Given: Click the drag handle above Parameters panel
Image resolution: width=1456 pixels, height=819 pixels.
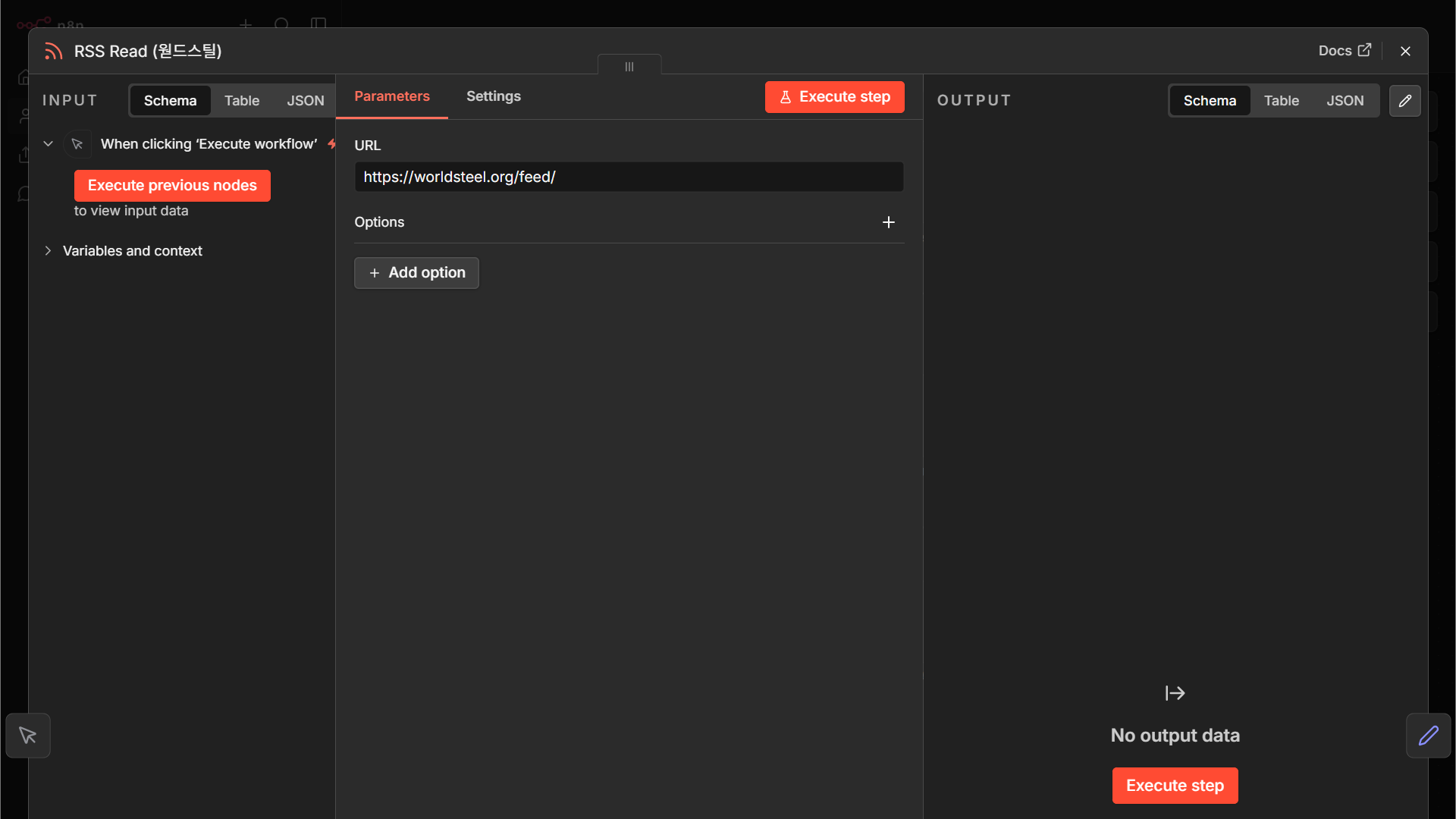Looking at the screenshot, I should 629,66.
